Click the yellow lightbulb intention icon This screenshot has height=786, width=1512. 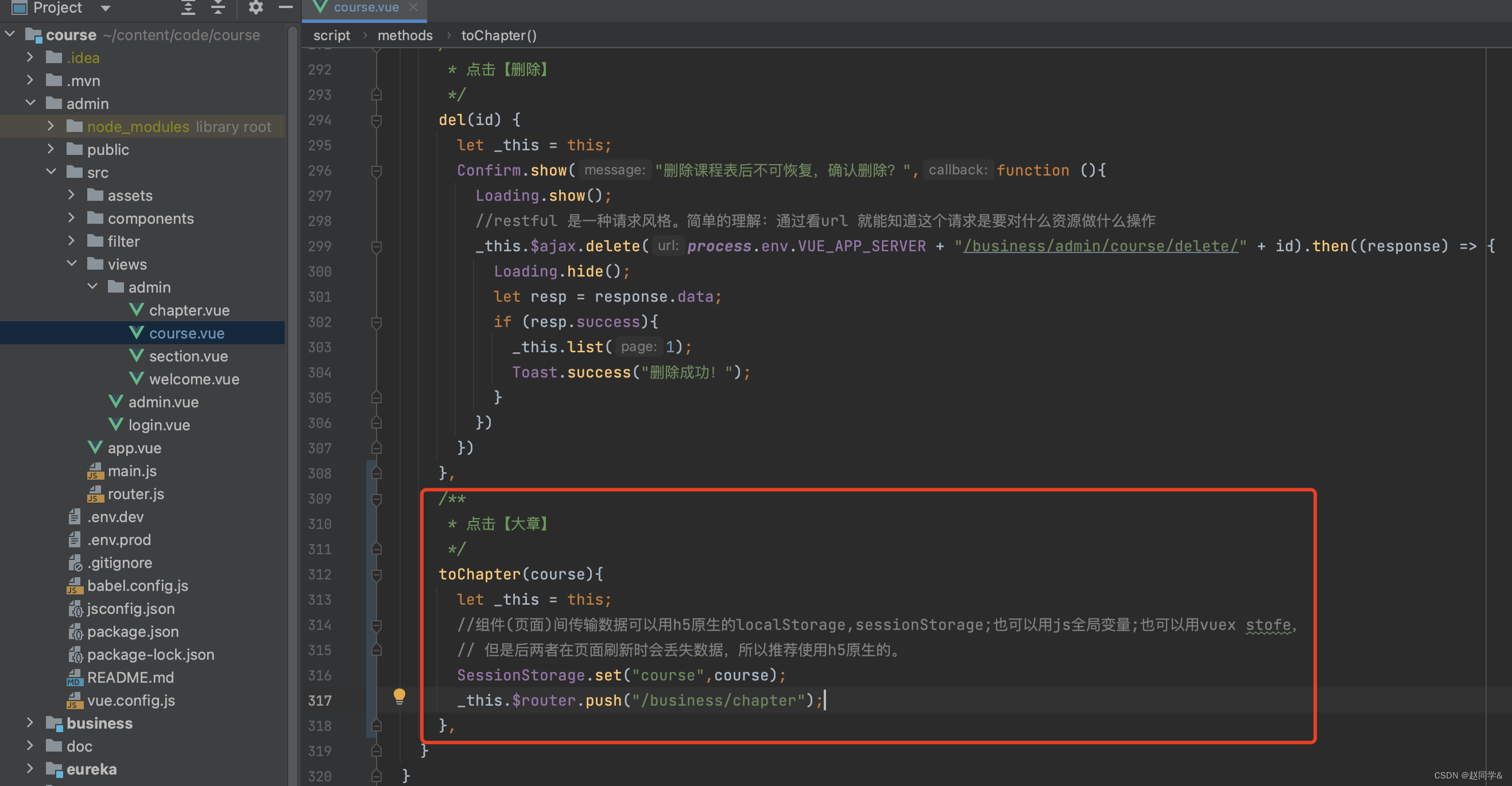click(399, 696)
